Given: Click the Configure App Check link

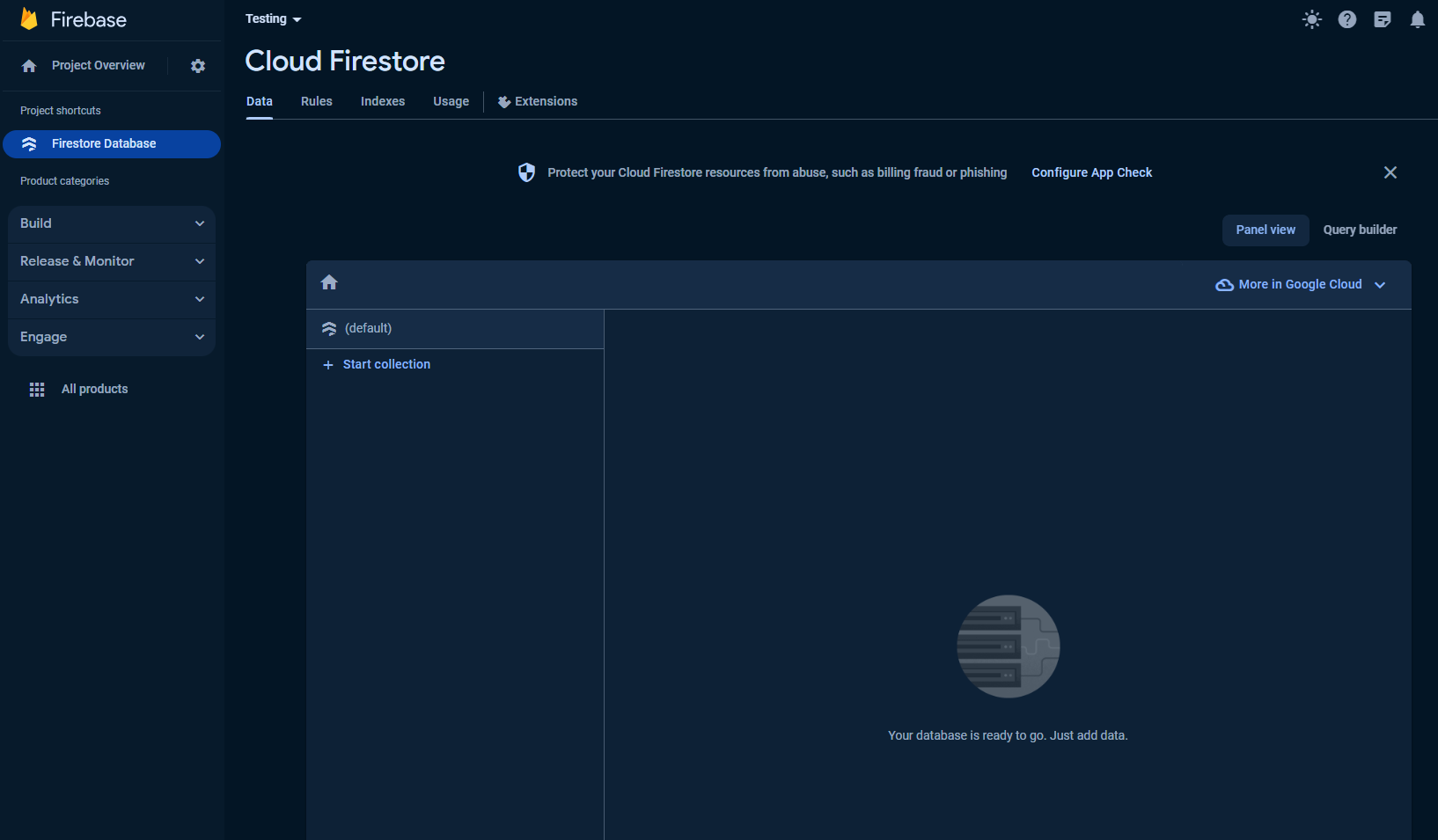Looking at the screenshot, I should (x=1092, y=172).
